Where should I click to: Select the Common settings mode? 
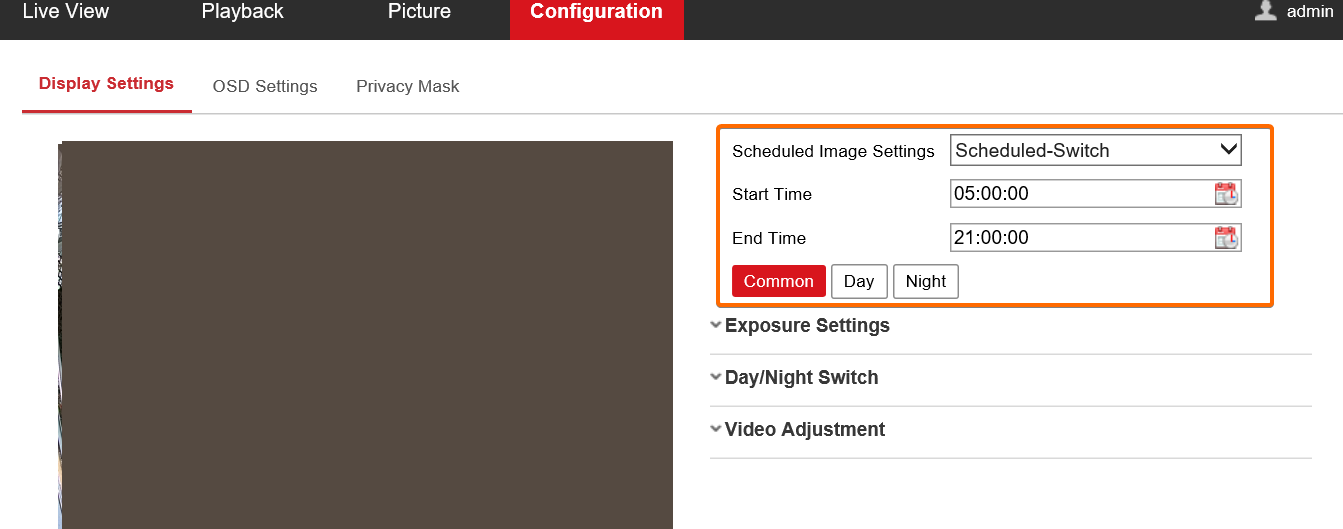tap(778, 282)
